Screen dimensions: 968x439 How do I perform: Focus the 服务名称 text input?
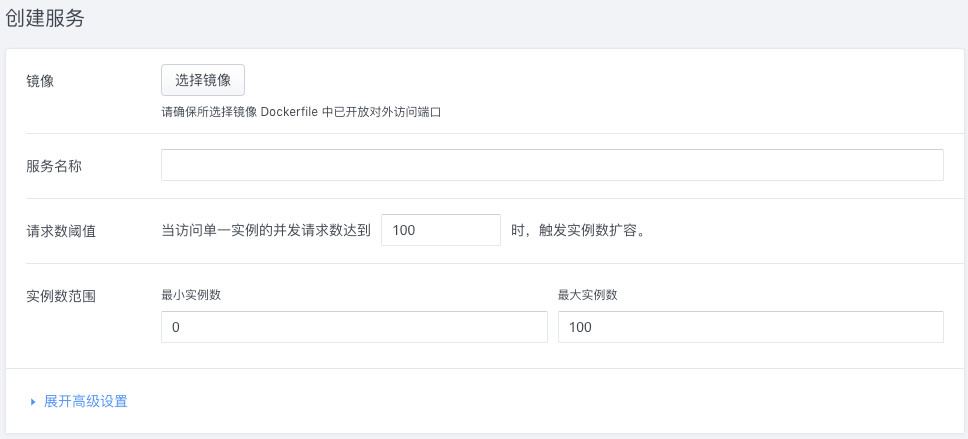552,165
